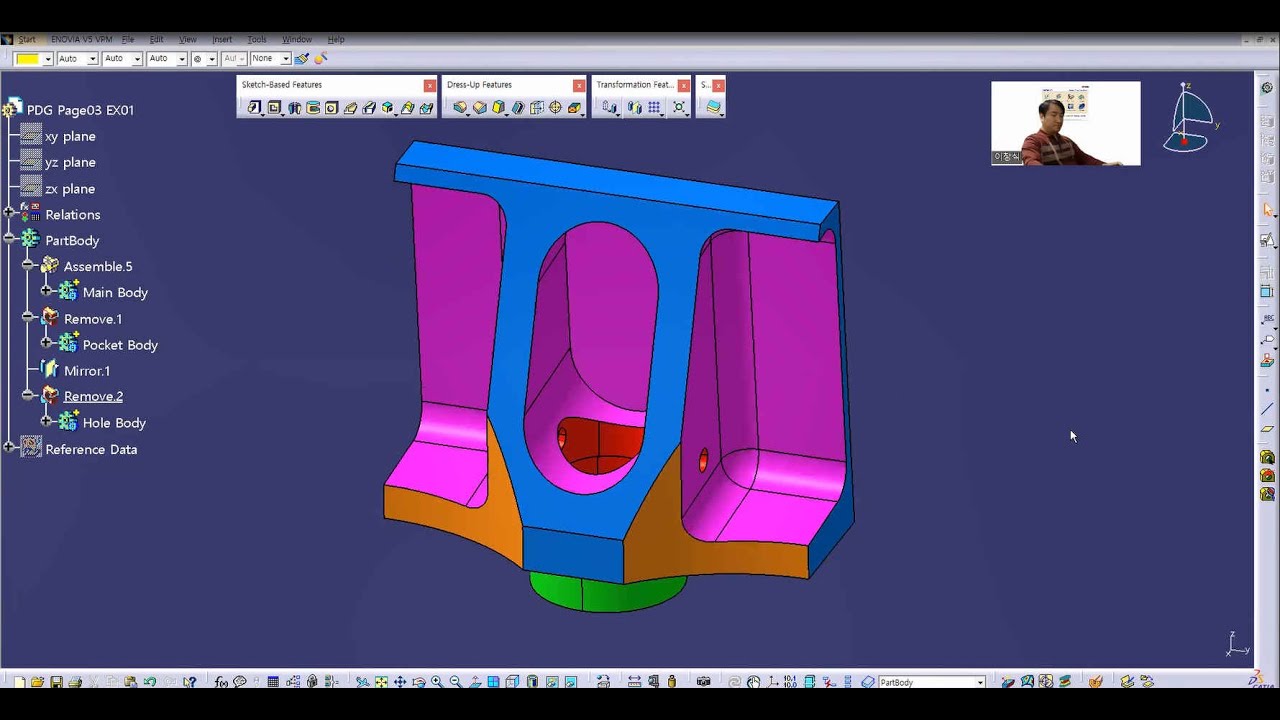Click the Capture camera icon
Image resolution: width=1280 pixels, height=720 pixels.
click(703, 681)
